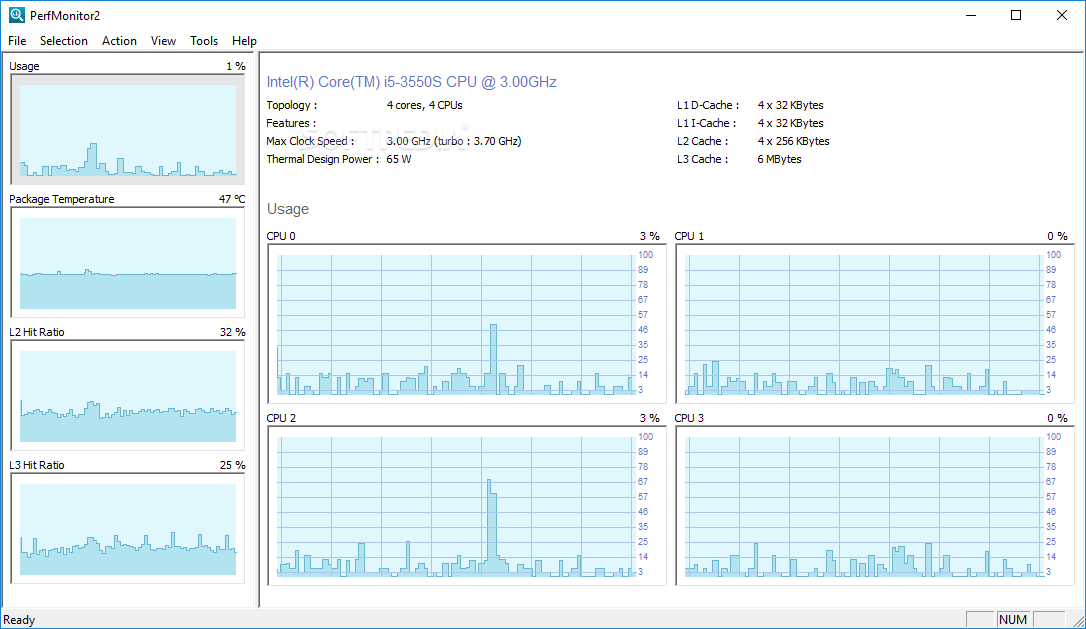1086x629 pixels.
Task: Click the CPU 0 usage graph
Action: click(466, 324)
